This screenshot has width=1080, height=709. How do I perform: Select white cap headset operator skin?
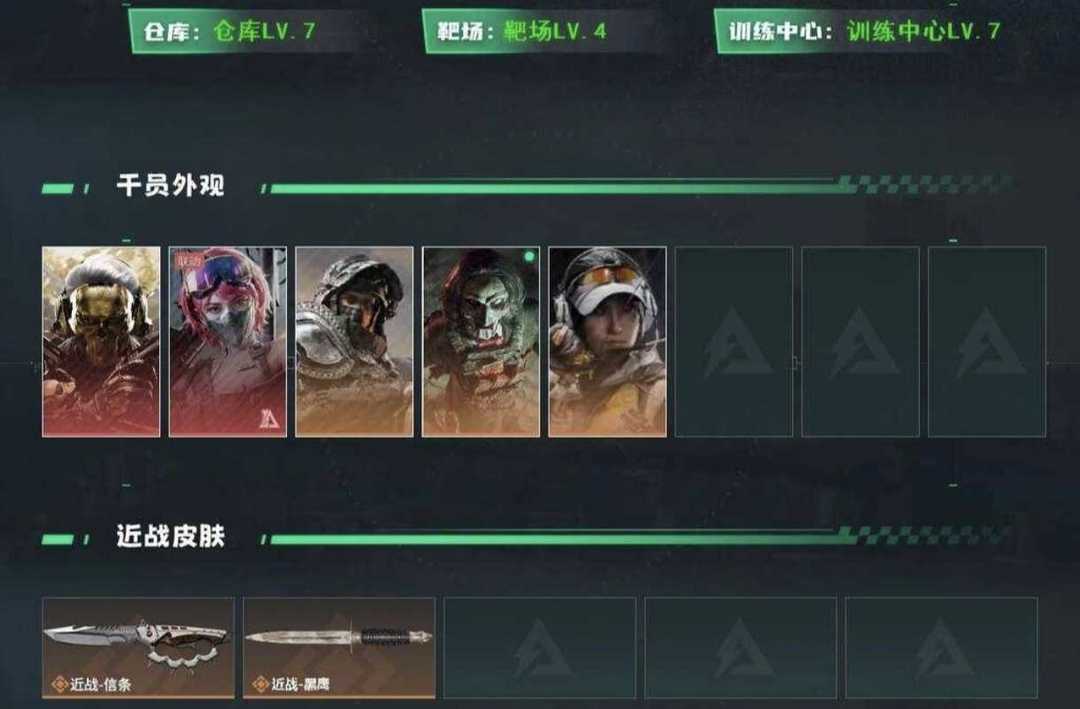(x=608, y=342)
